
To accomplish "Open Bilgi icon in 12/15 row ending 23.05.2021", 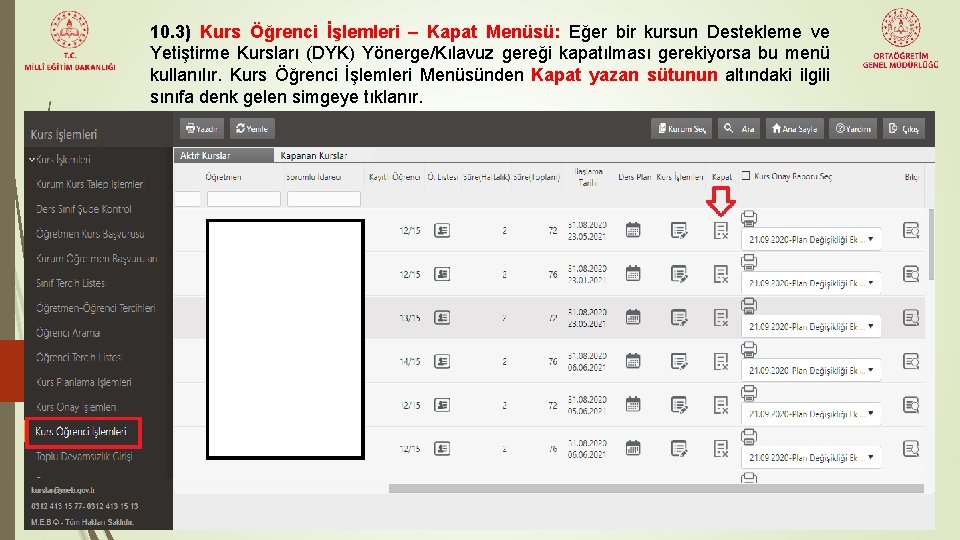I will 911,230.
